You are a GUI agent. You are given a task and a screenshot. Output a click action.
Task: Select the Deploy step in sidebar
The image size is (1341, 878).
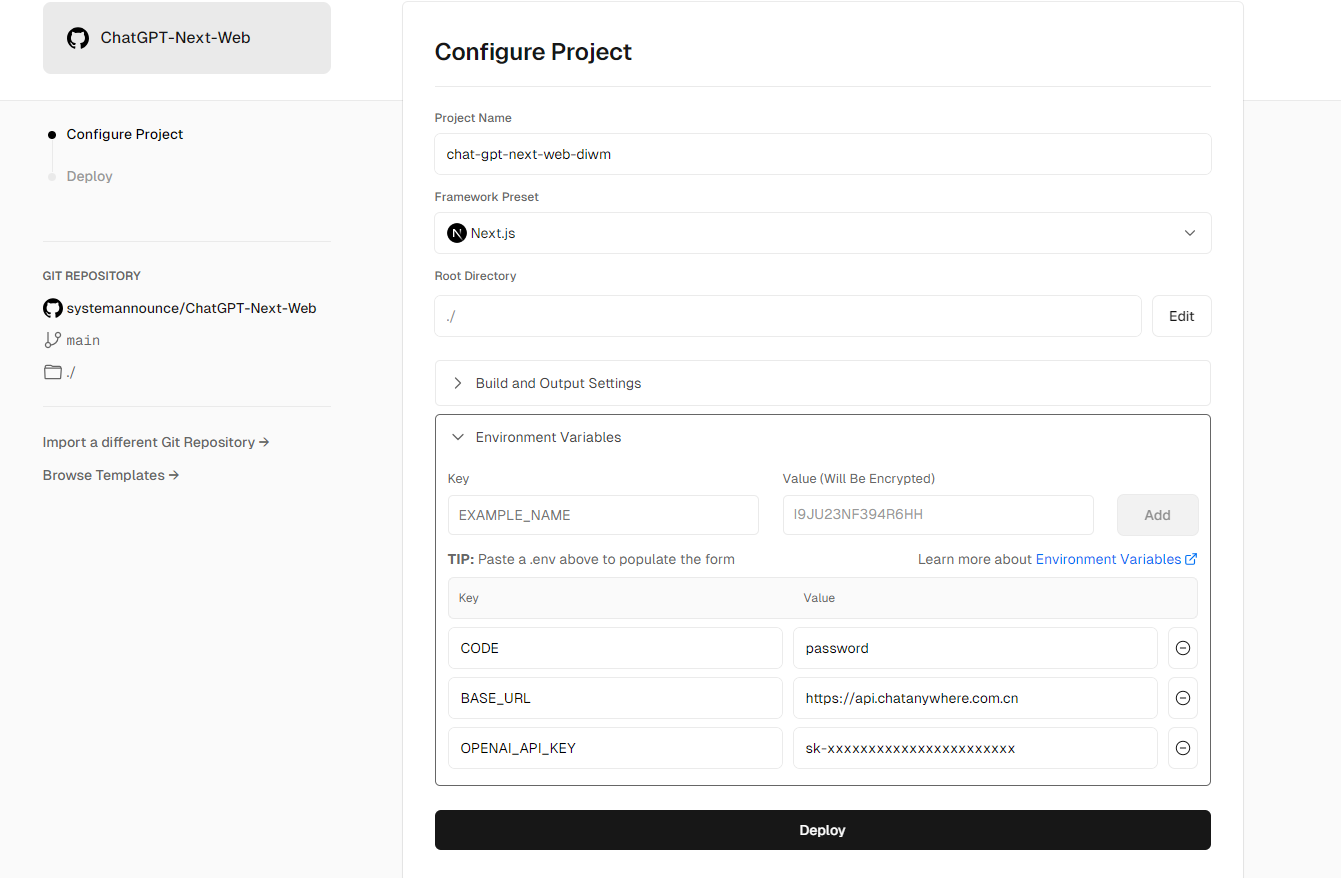pos(90,176)
